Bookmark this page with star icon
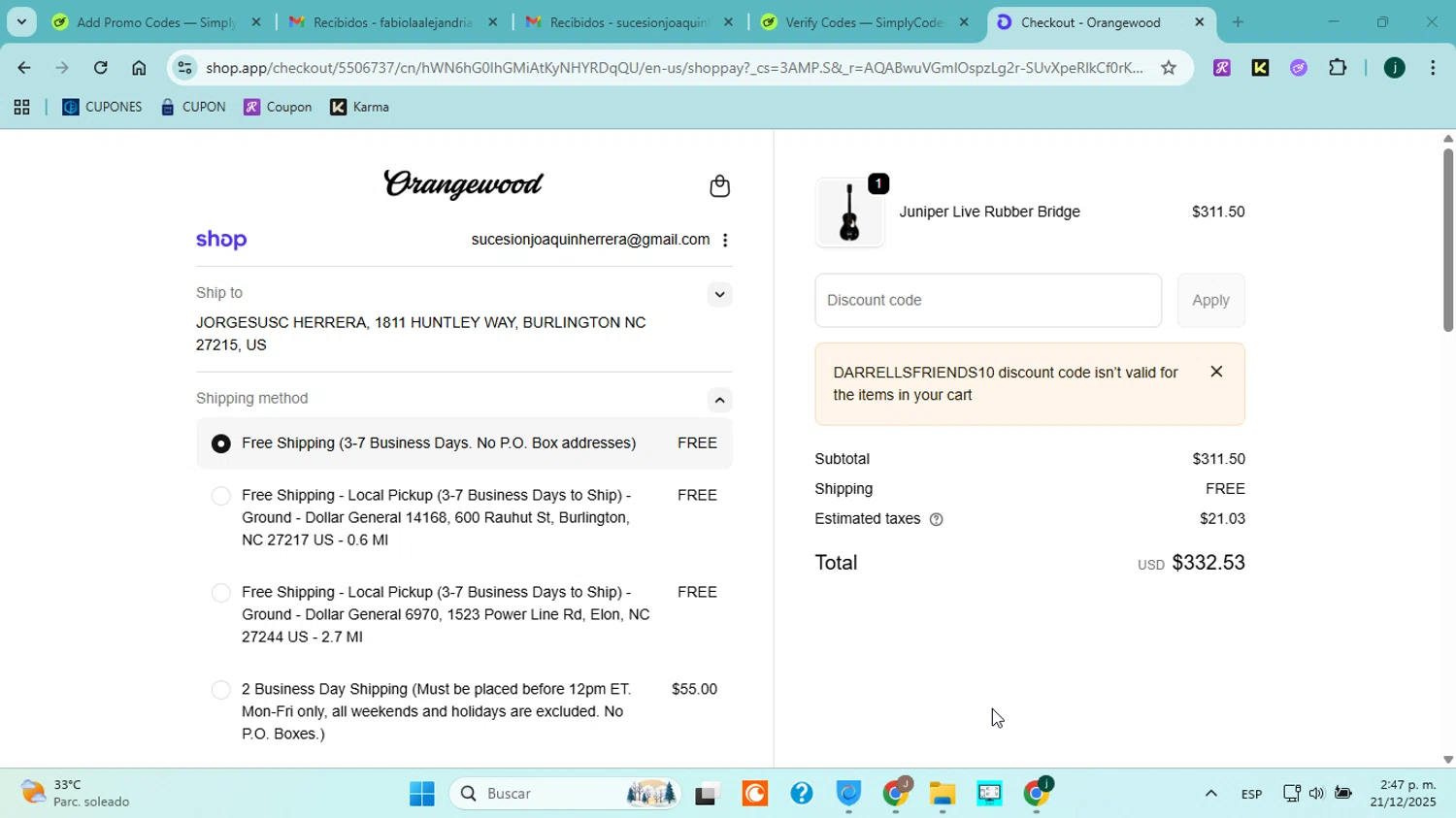Viewport: 1456px width, 818px height. [x=1169, y=68]
